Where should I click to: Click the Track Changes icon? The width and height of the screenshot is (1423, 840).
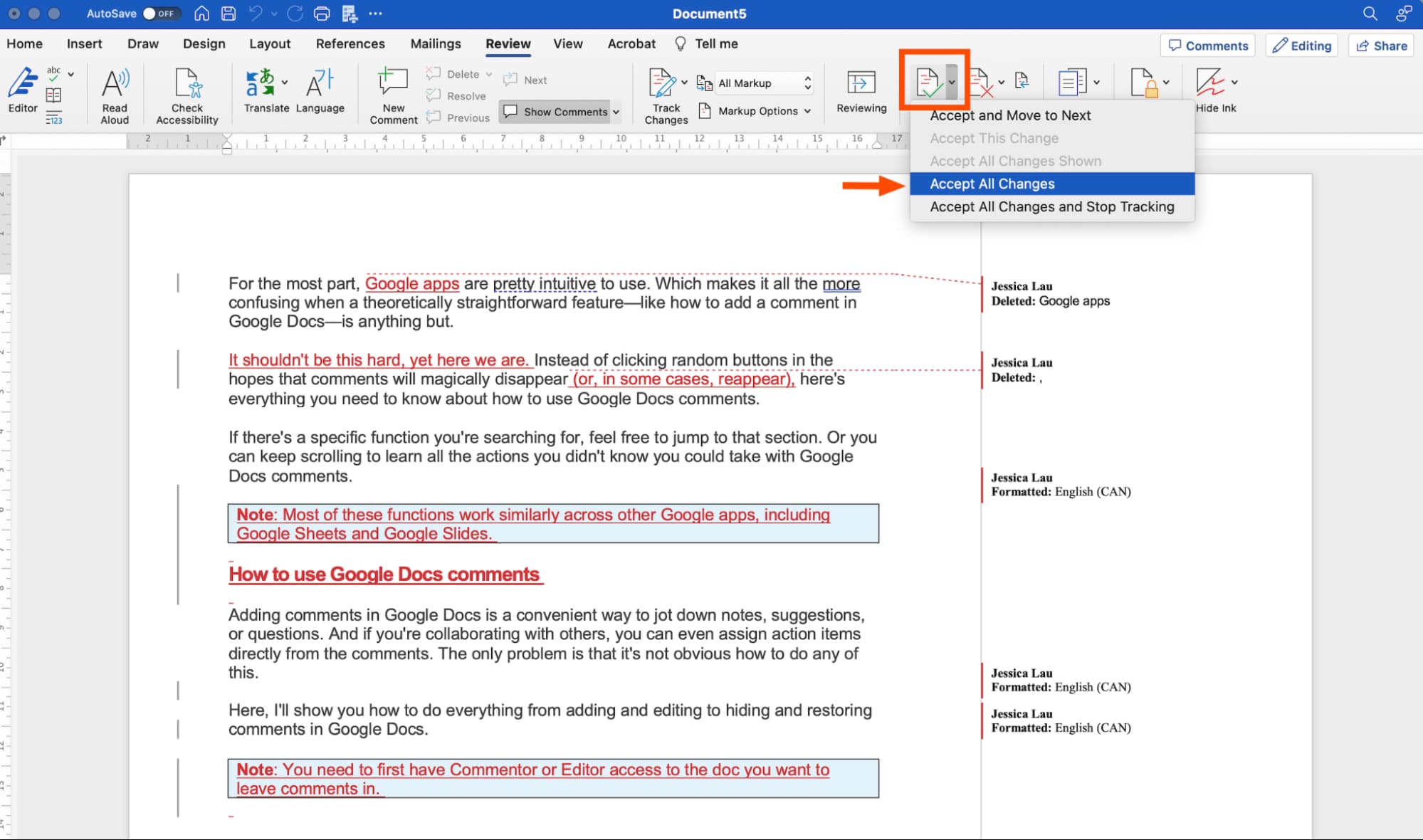pyautogui.click(x=661, y=83)
